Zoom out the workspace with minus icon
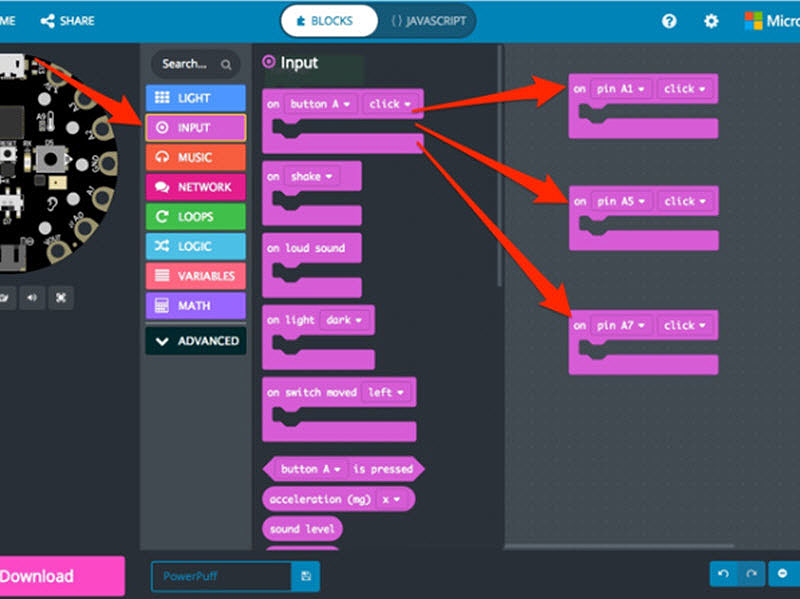 point(783,575)
